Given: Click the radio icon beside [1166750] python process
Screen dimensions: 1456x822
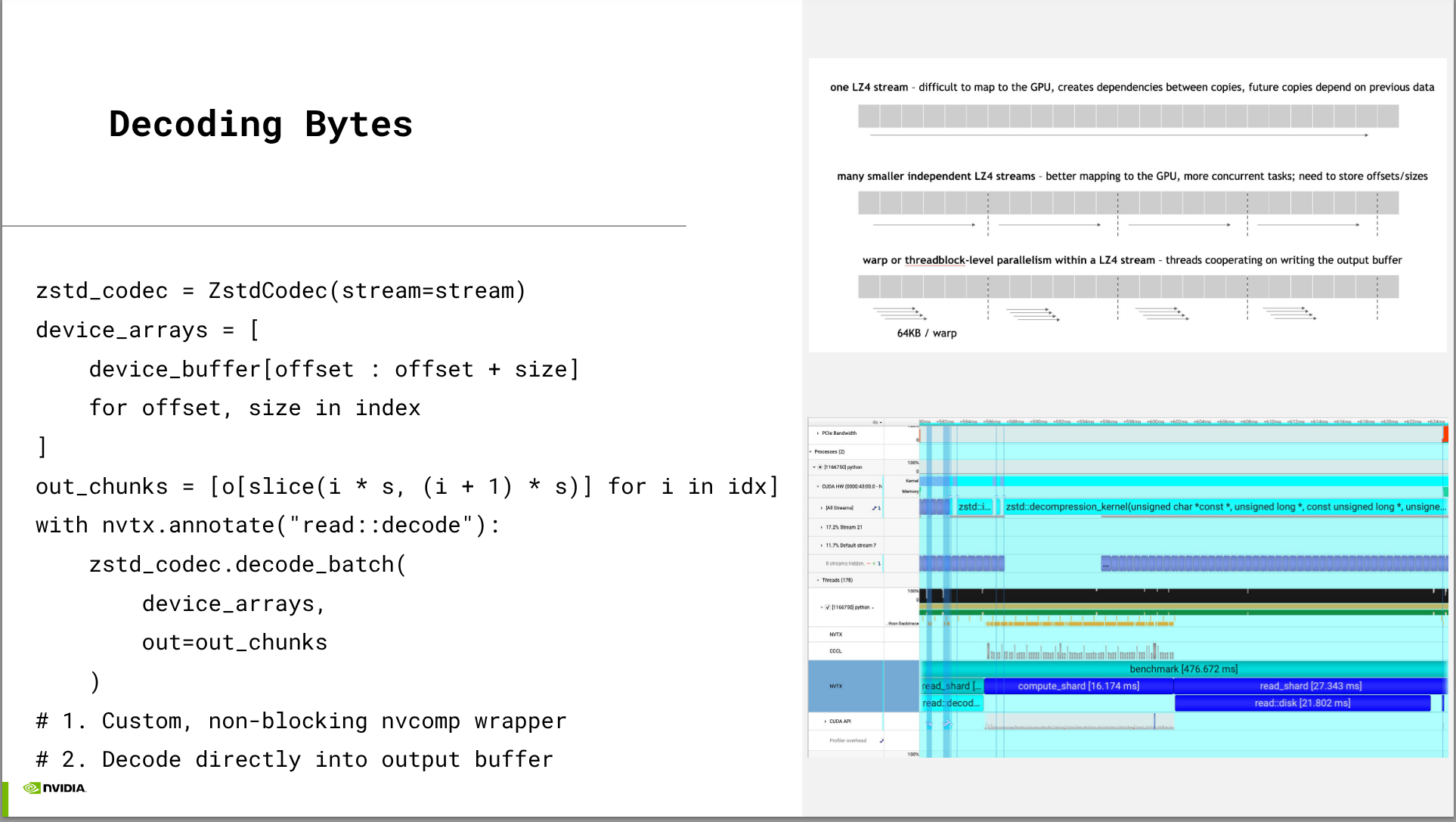Looking at the screenshot, I should click(820, 467).
